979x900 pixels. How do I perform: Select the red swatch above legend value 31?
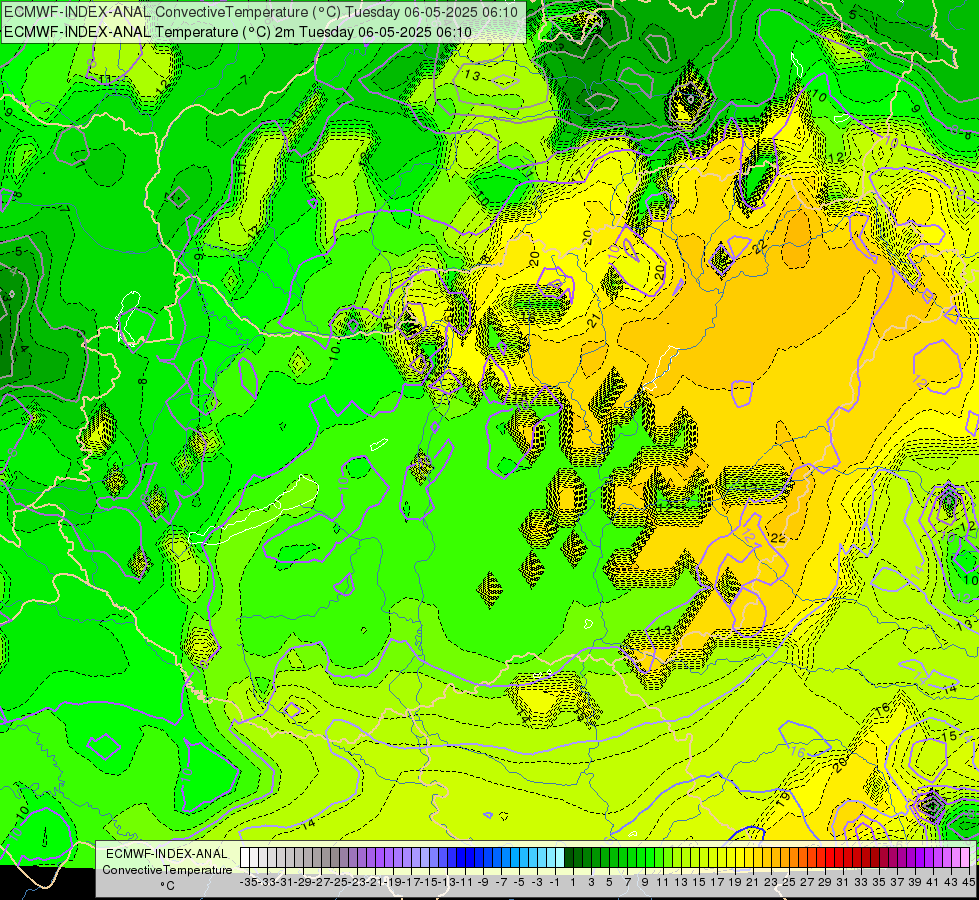point(839,857)
